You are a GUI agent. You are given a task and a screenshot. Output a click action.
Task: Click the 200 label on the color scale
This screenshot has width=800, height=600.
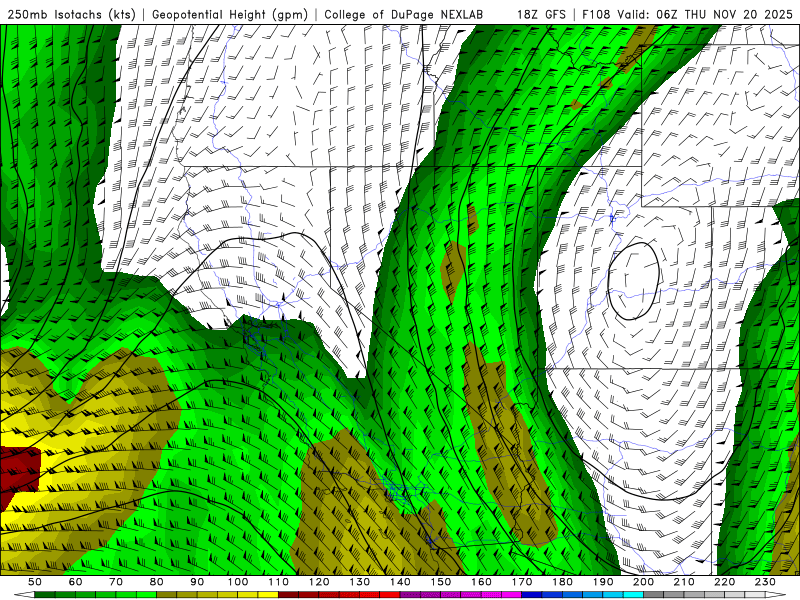point(643,582)
